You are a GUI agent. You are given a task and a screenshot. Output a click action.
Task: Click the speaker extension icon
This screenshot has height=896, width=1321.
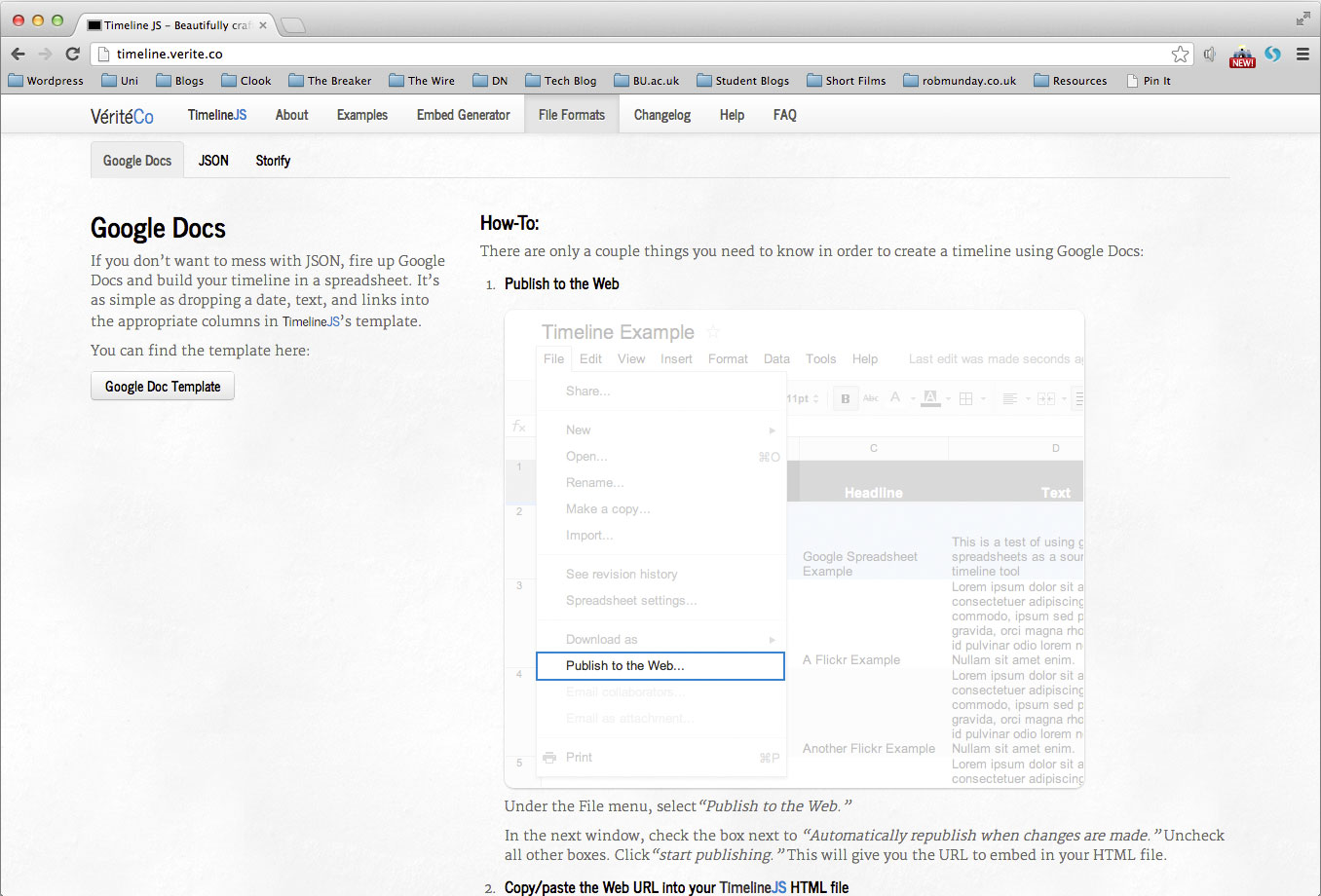tap(1210, 54)
